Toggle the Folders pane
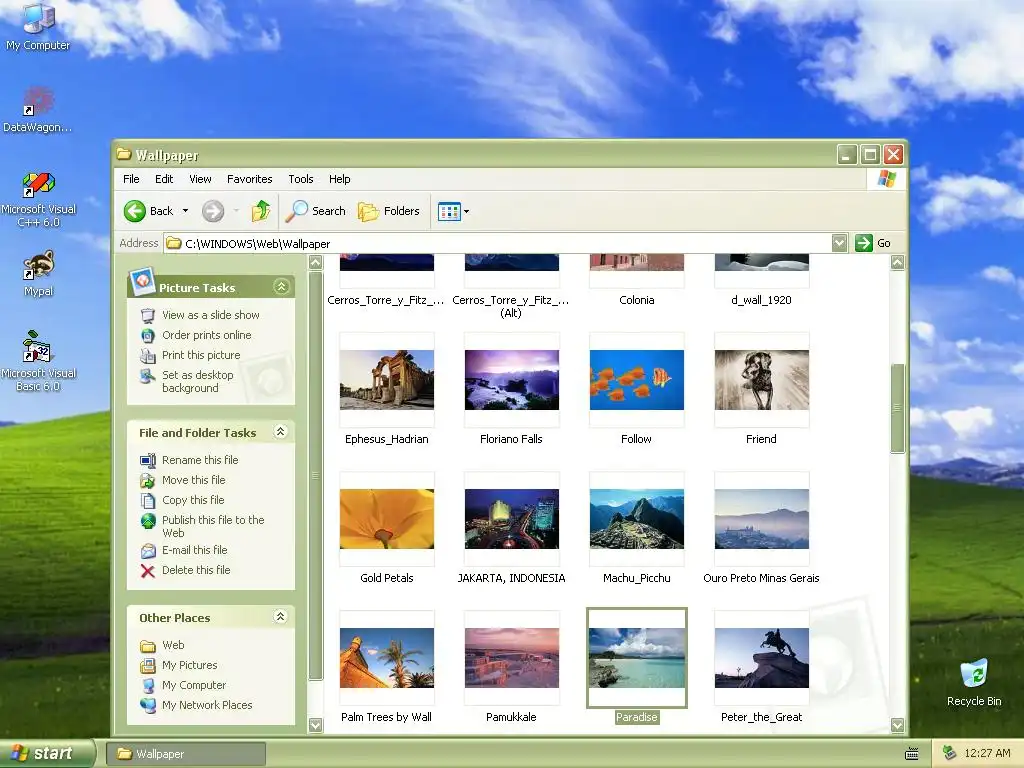Viewport: 1024px width, 768px height. pos(389,211)
